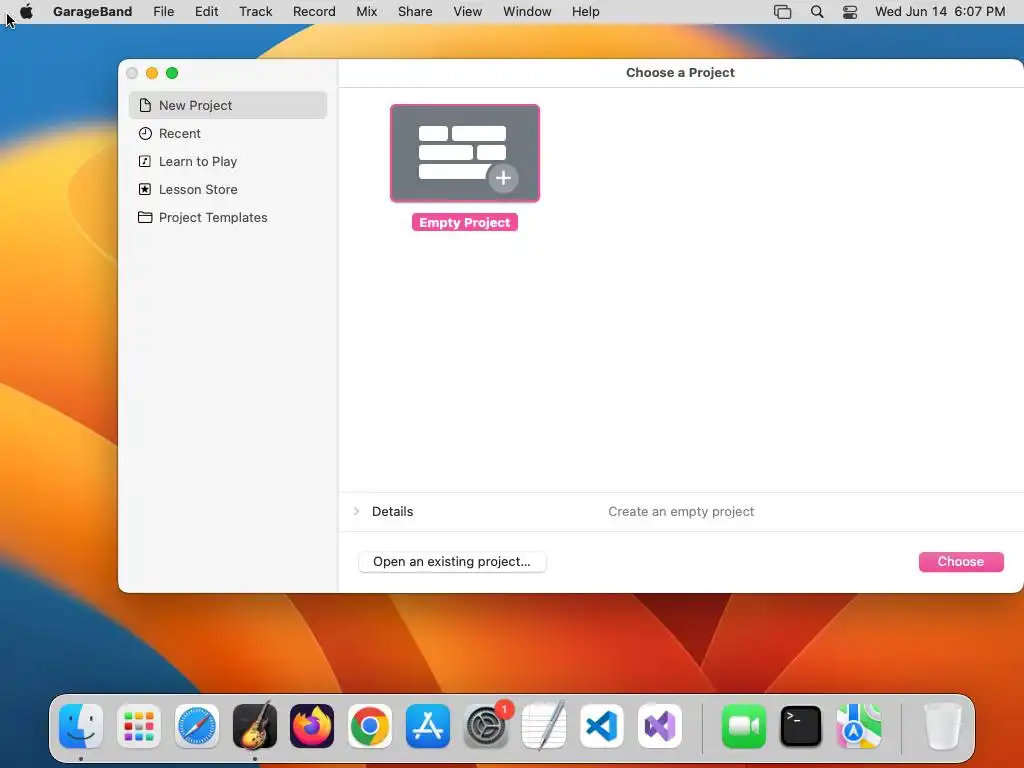Open the Edit menu
The width and height of the screenshot is (1024, 768).
[x=206, y=12]
